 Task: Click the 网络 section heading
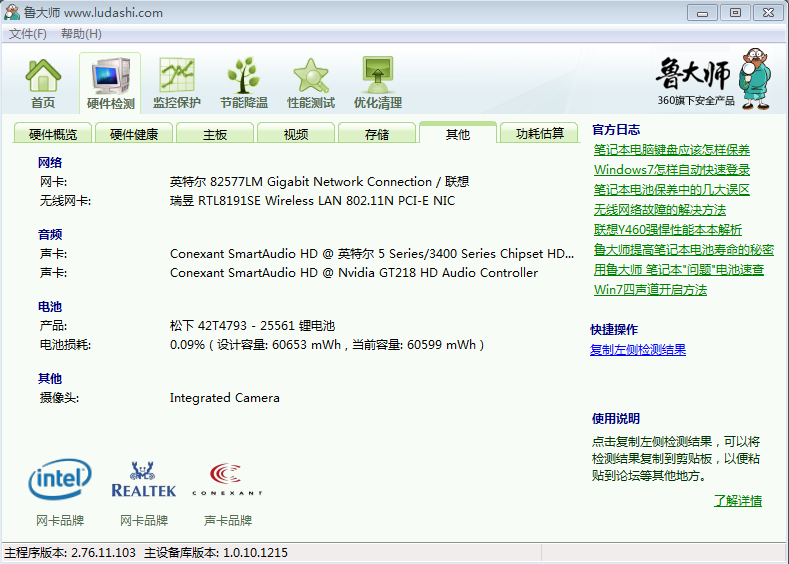click(50, 163)
